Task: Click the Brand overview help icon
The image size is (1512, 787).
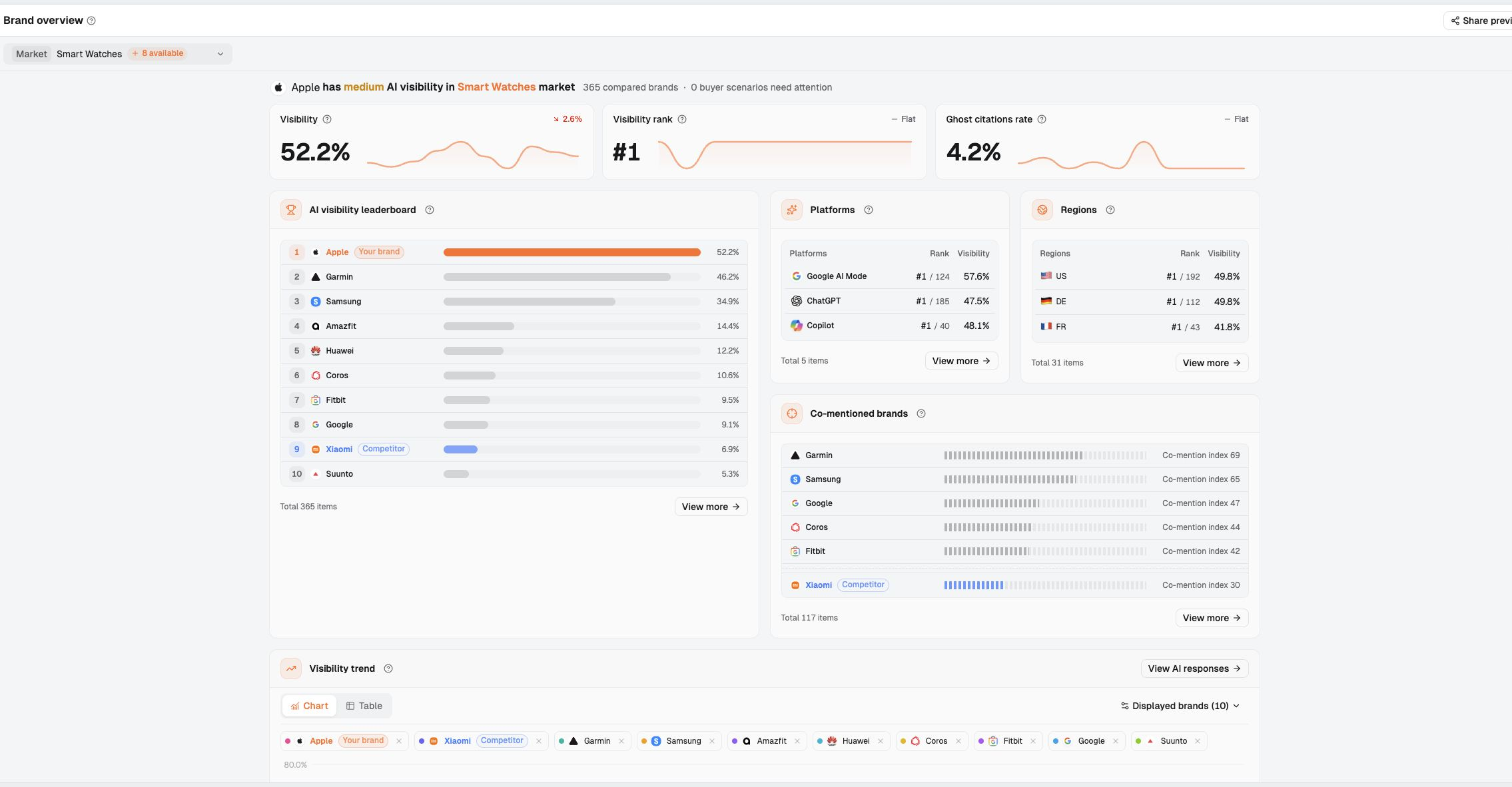Action: coord(91,21)
